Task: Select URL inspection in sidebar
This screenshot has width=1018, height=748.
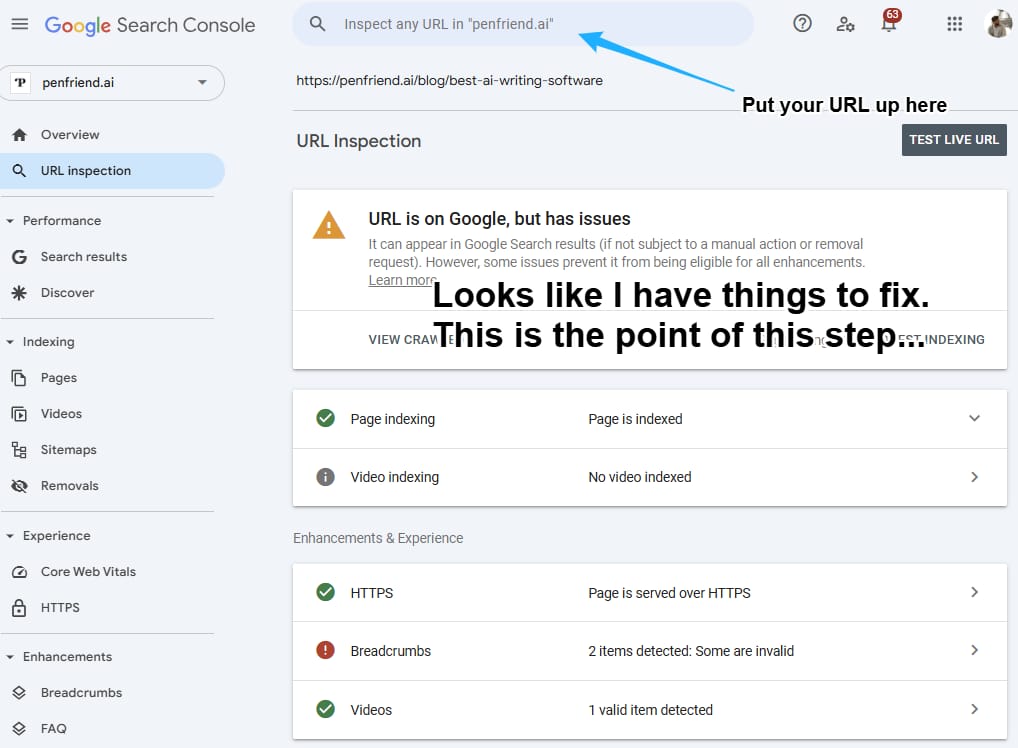Action: click(112, 171)
